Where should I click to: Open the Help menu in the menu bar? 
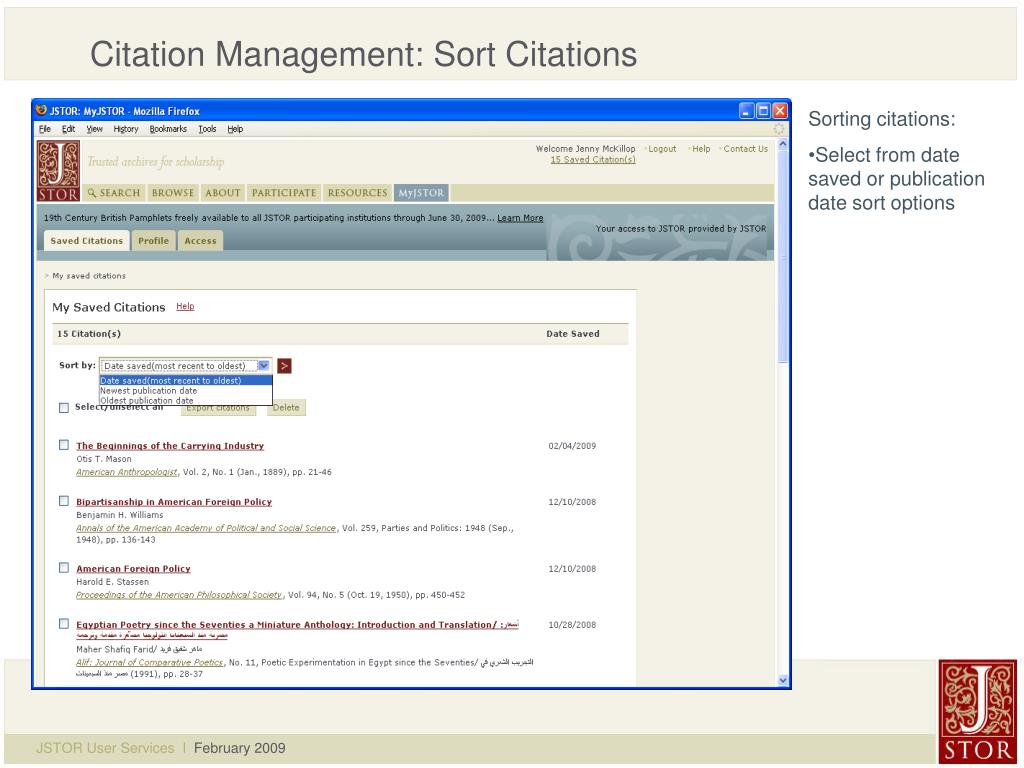point(235,129)
